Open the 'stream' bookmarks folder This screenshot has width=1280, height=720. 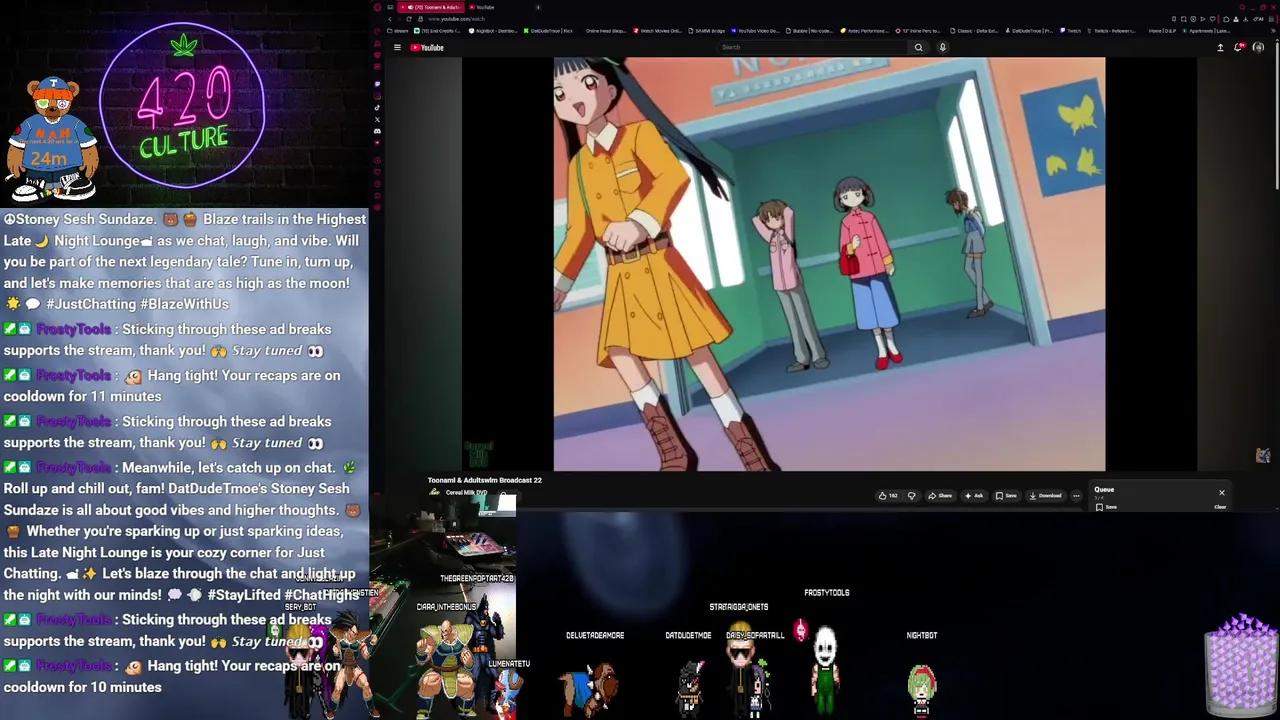pos(397,31)
